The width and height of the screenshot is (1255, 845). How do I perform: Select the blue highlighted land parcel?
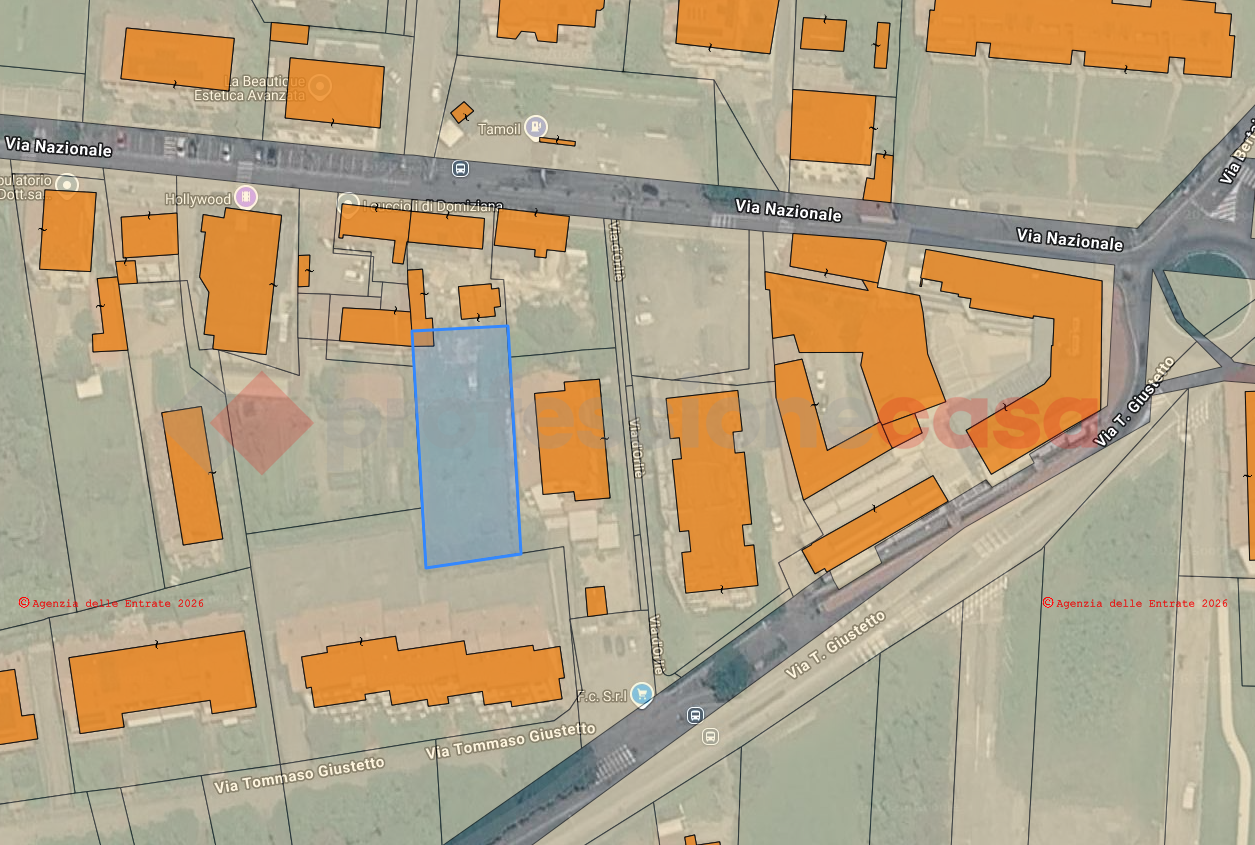click(x=467, y=447)
